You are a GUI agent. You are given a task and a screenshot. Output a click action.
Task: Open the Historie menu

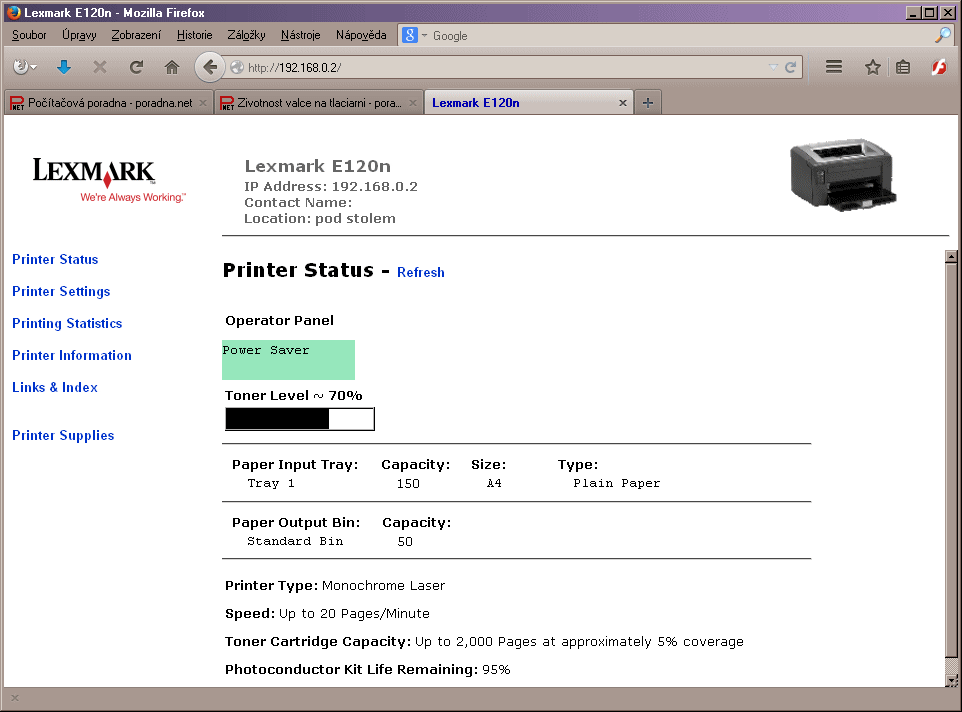[x=194, y=35]
